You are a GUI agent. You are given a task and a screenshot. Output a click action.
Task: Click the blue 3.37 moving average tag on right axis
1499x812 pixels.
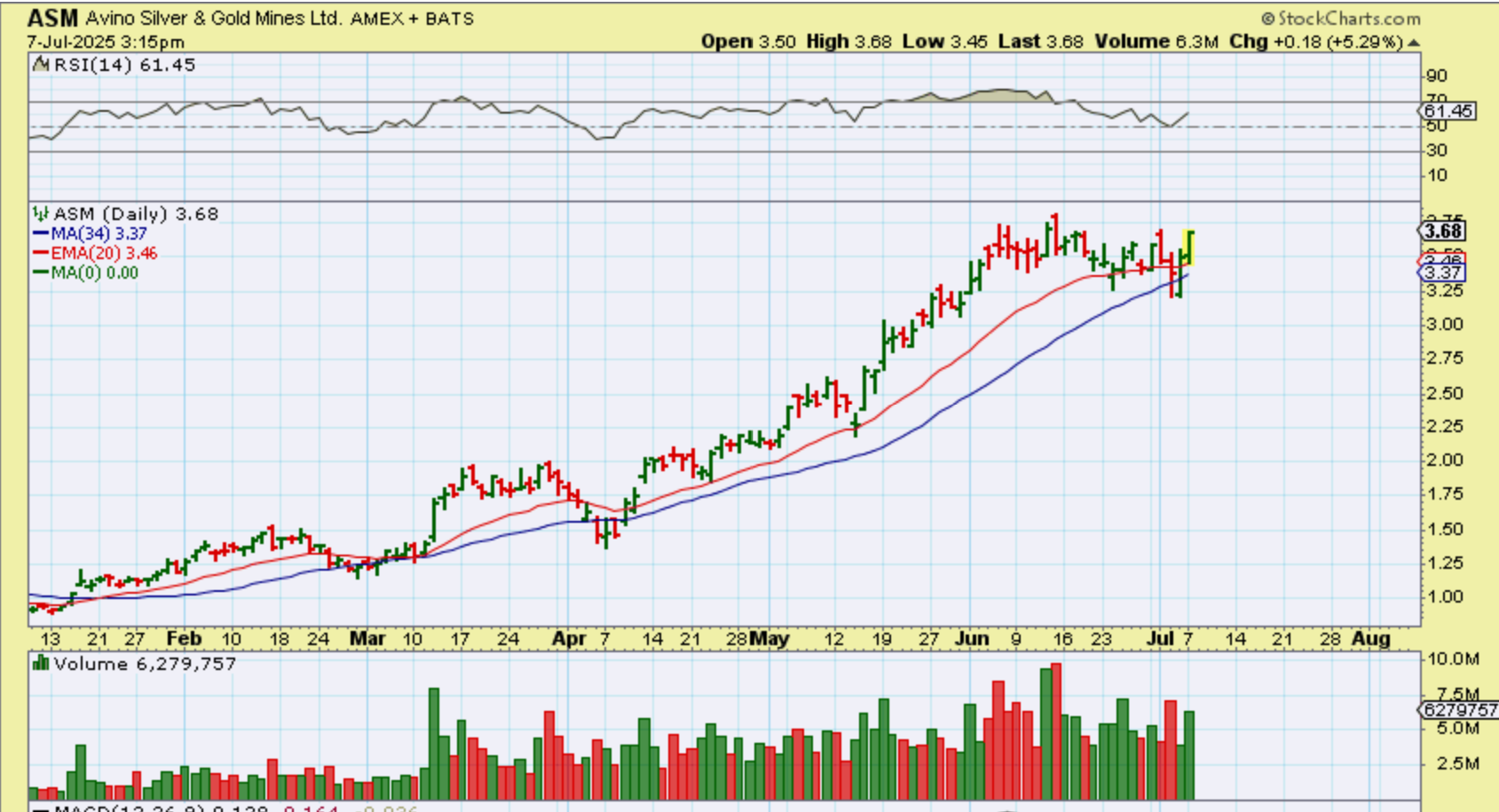(x=1442, y=272)
